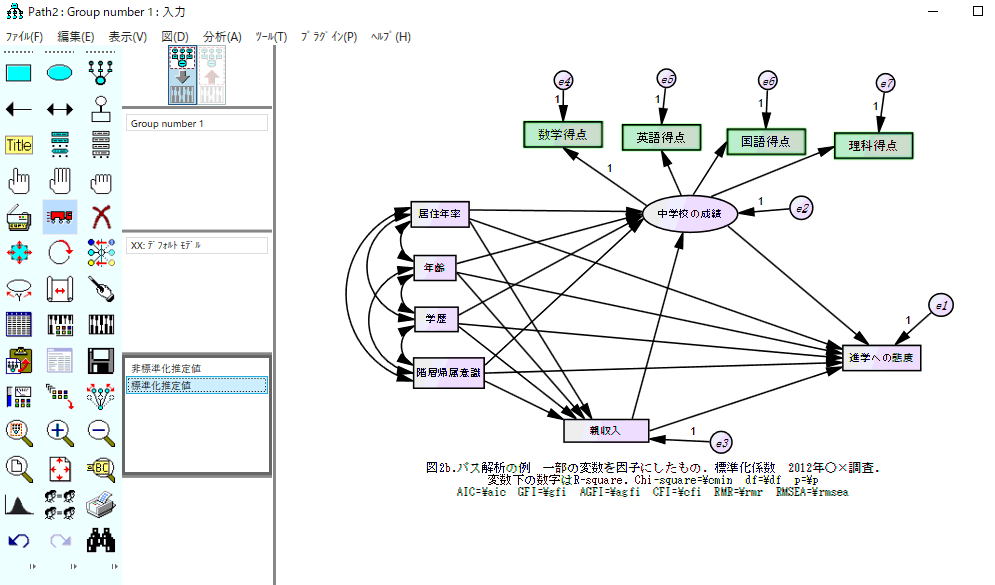Click the print diagram printer icon

(100, 503)
